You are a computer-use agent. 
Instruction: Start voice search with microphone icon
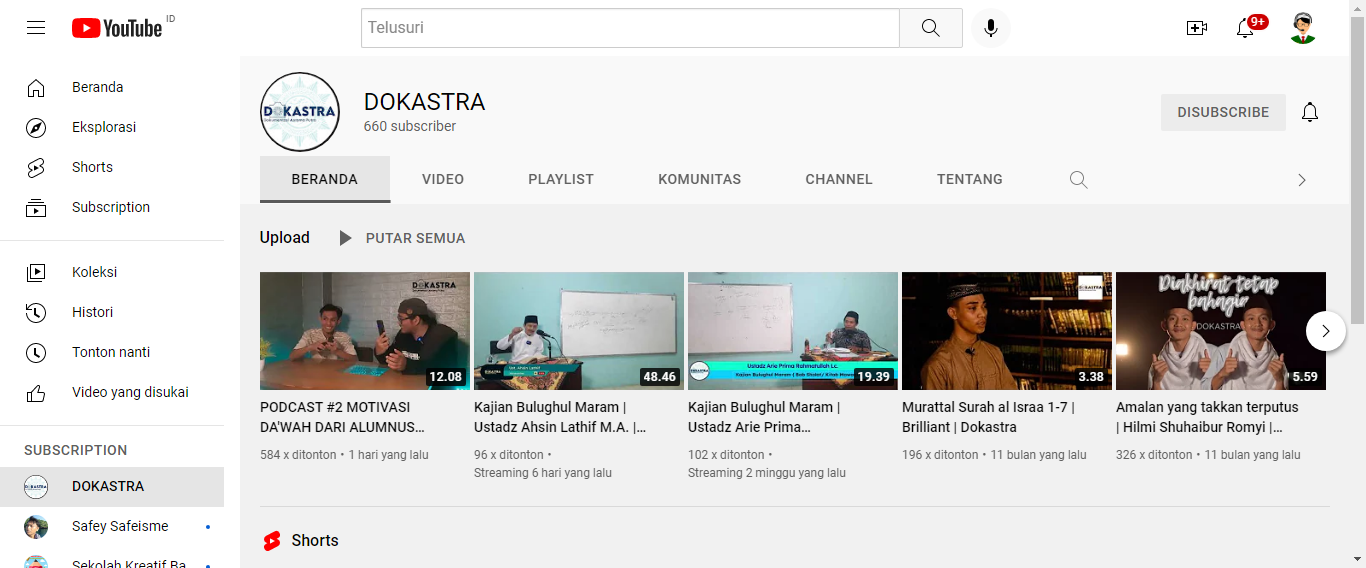tap(990, 28)
